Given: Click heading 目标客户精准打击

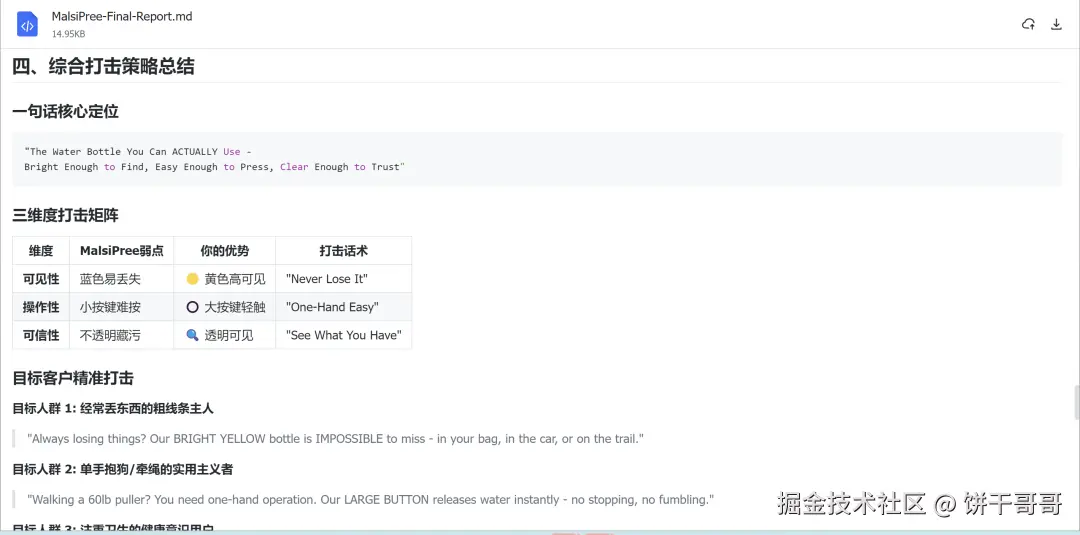Looking at the screenshot, I should click(x=73, y=378).
